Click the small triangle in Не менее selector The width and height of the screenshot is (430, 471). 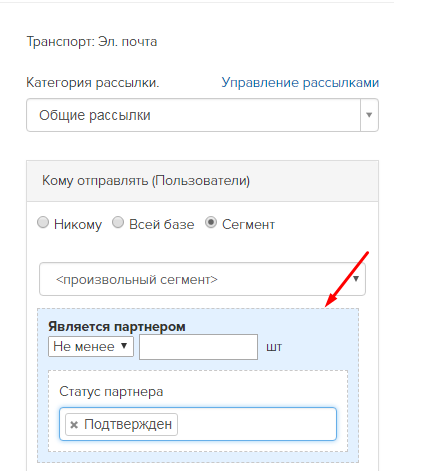click(x=124, y=346)
